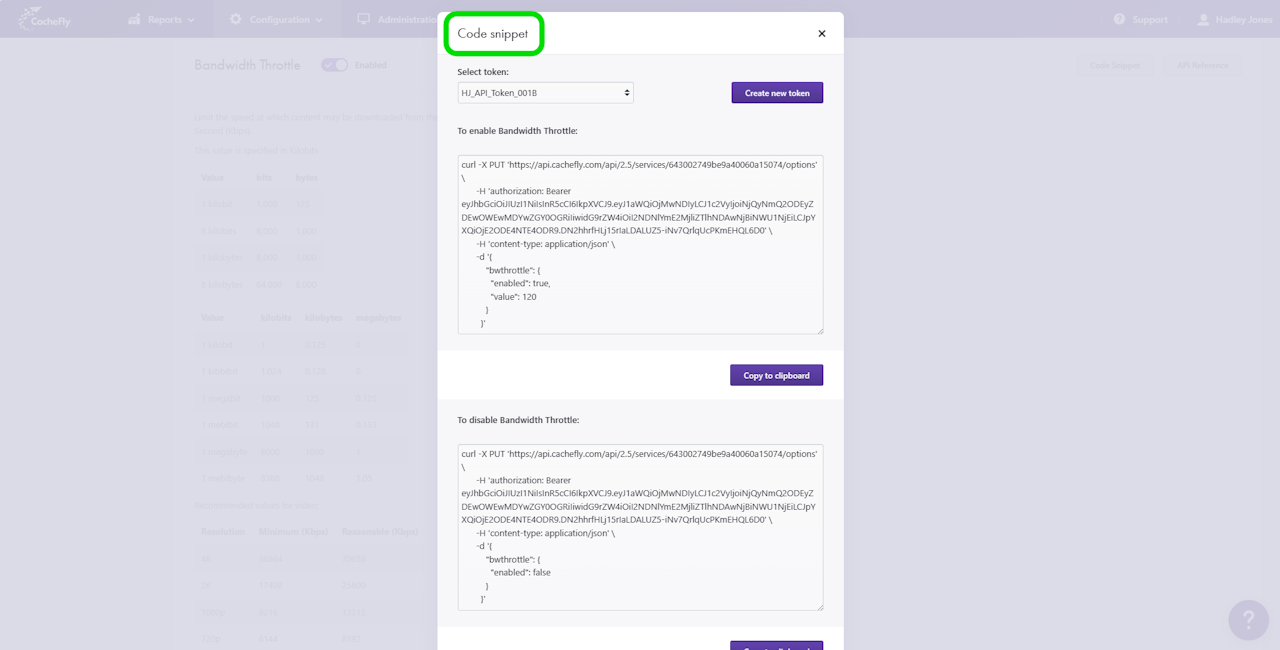Screen dimensions: 1280x650
Task: Click the Support question mark icon
Action: 1119,19
